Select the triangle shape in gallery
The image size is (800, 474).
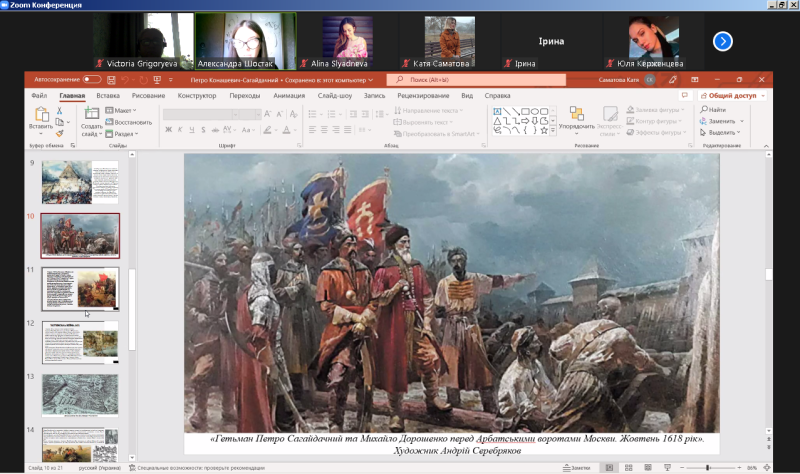click(497, 121)
